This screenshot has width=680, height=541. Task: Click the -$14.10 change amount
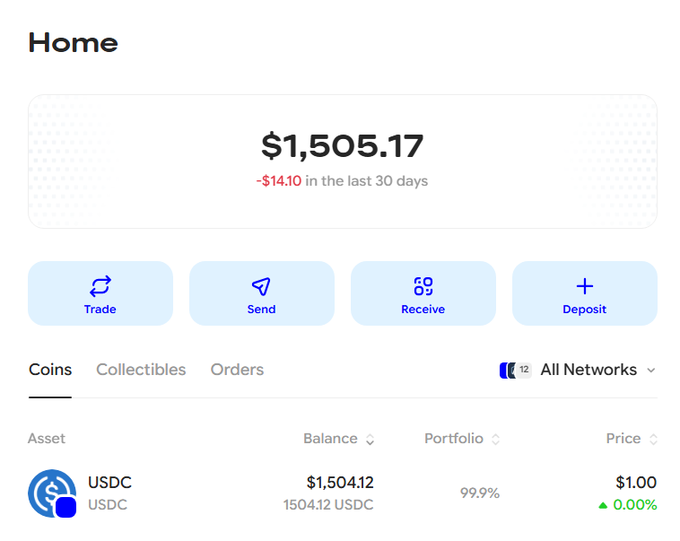(x=278, y=181)
